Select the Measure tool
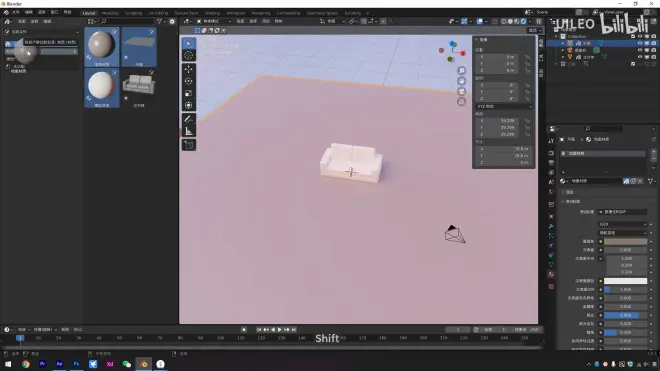 coord(189,131)
